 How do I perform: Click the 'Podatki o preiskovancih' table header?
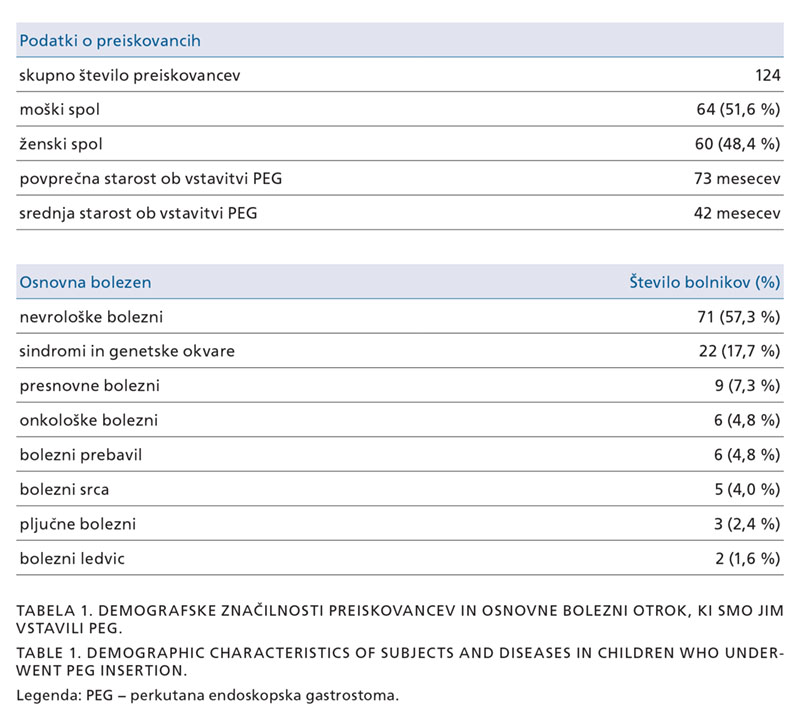110,41
